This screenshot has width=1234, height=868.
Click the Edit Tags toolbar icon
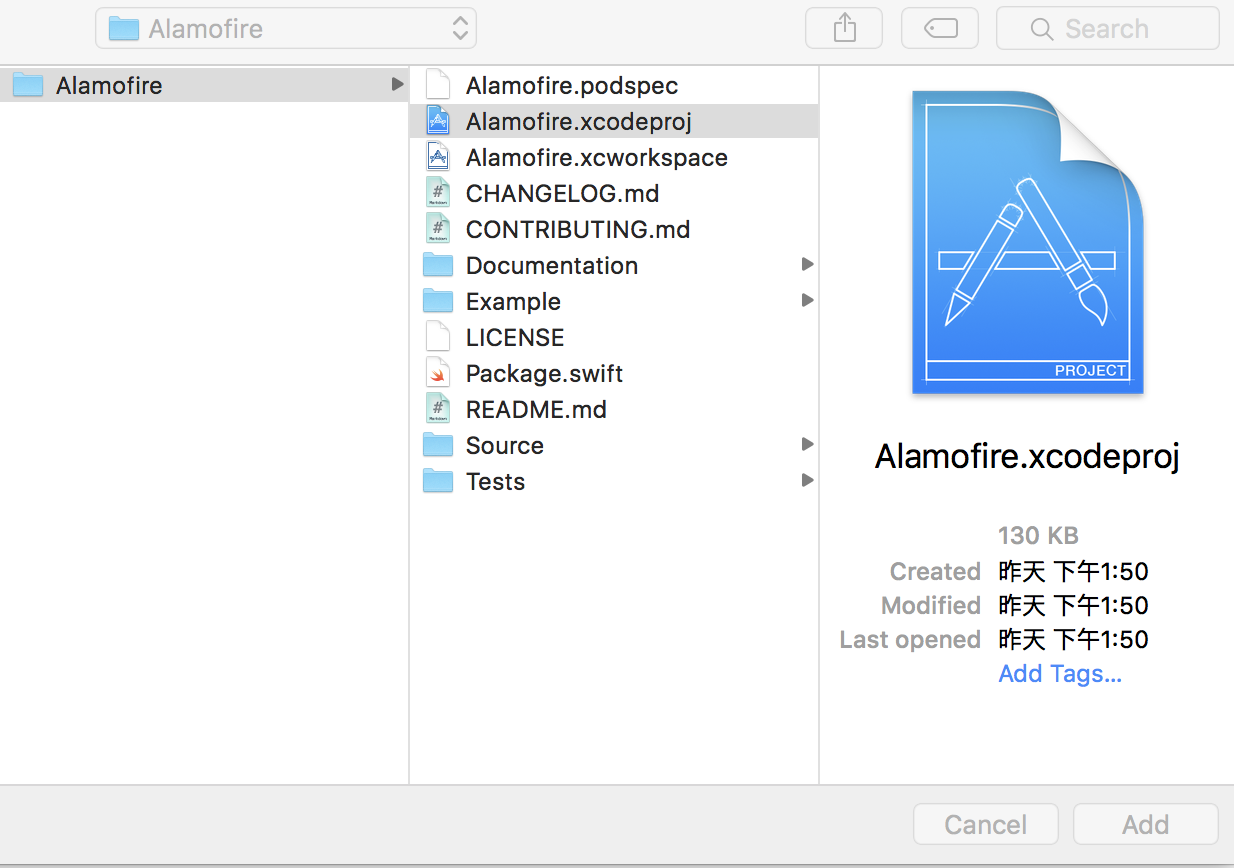pos(940,28)
